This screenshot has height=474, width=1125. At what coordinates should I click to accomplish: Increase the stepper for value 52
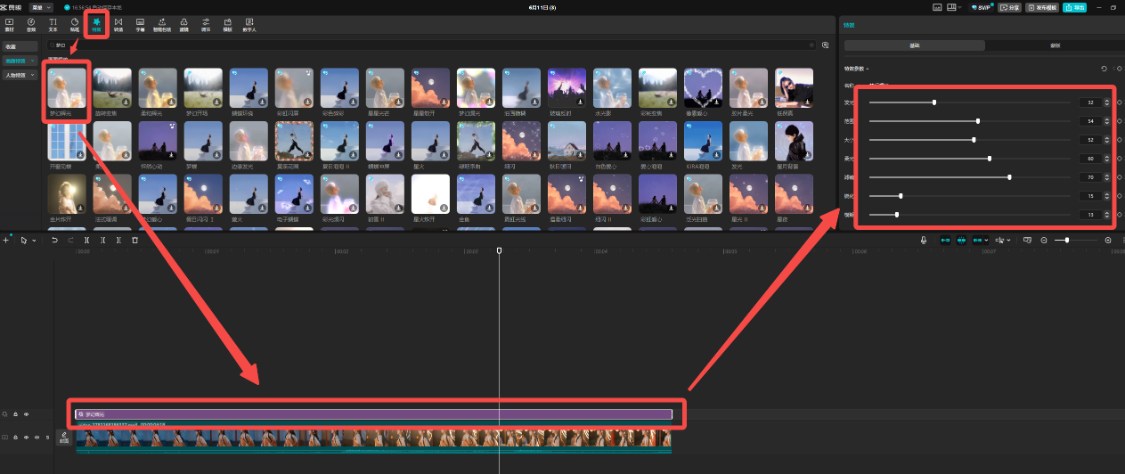(x=1107, y=138)
